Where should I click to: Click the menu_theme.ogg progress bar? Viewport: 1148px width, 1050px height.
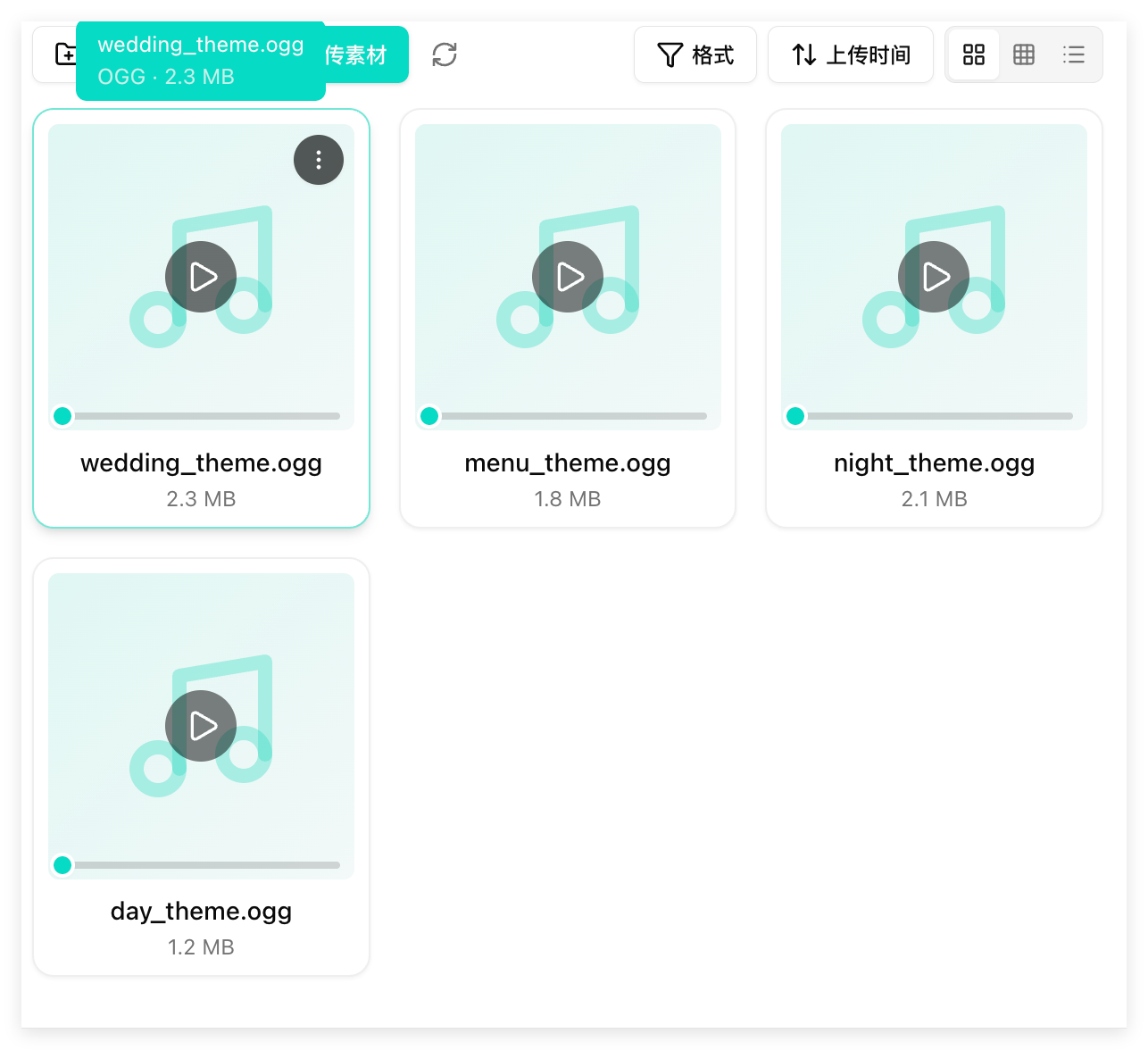click(x=574, y=416)
